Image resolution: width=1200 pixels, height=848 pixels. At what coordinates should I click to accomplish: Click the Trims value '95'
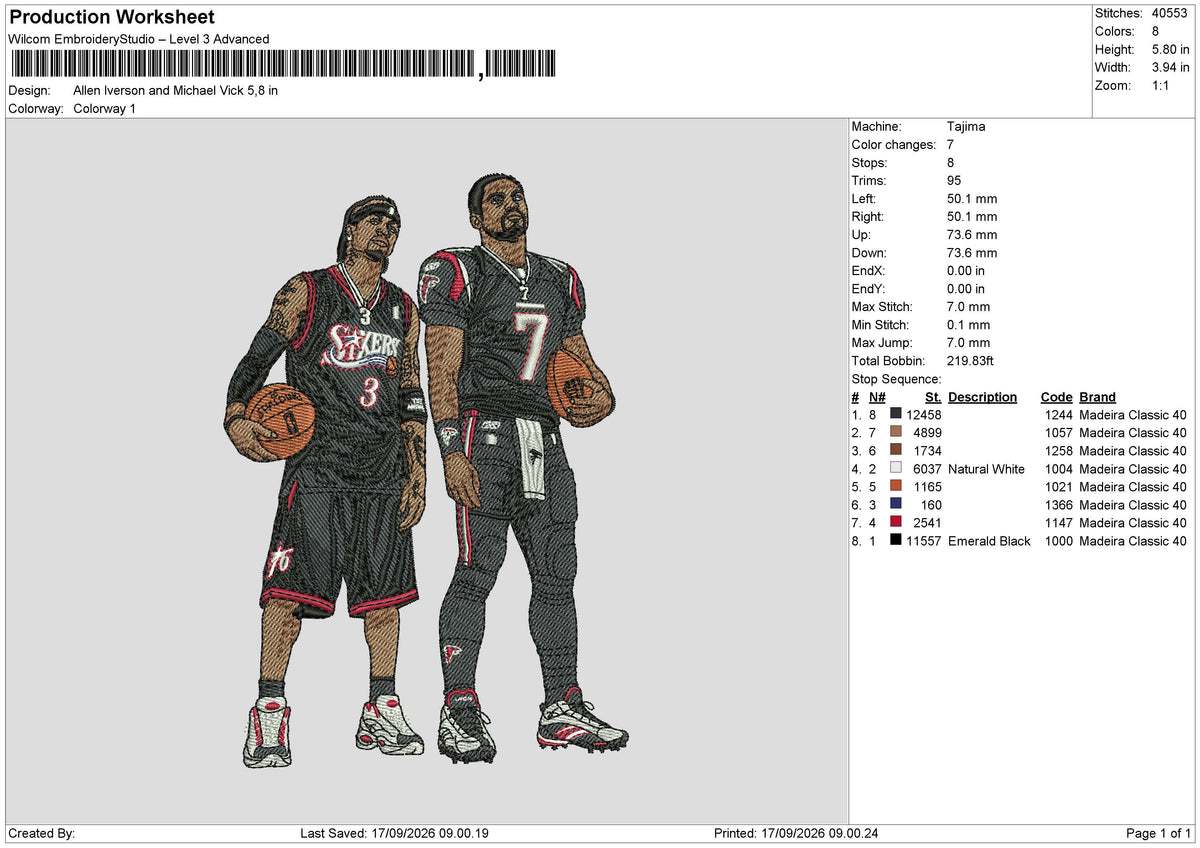tap(954, 181)
